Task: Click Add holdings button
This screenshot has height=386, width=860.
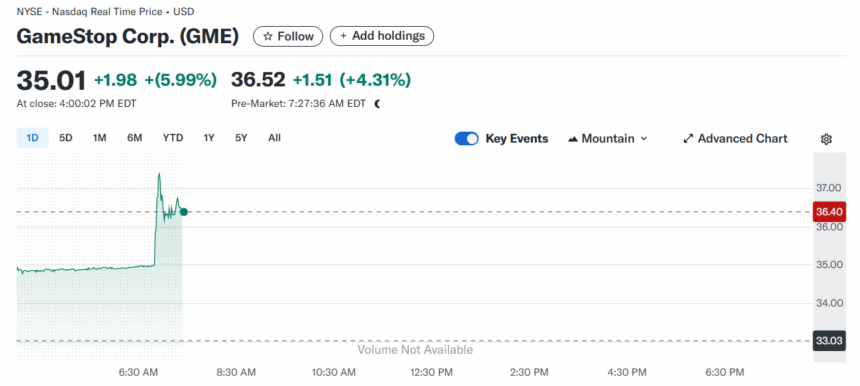Action: [x=382, y=36]
